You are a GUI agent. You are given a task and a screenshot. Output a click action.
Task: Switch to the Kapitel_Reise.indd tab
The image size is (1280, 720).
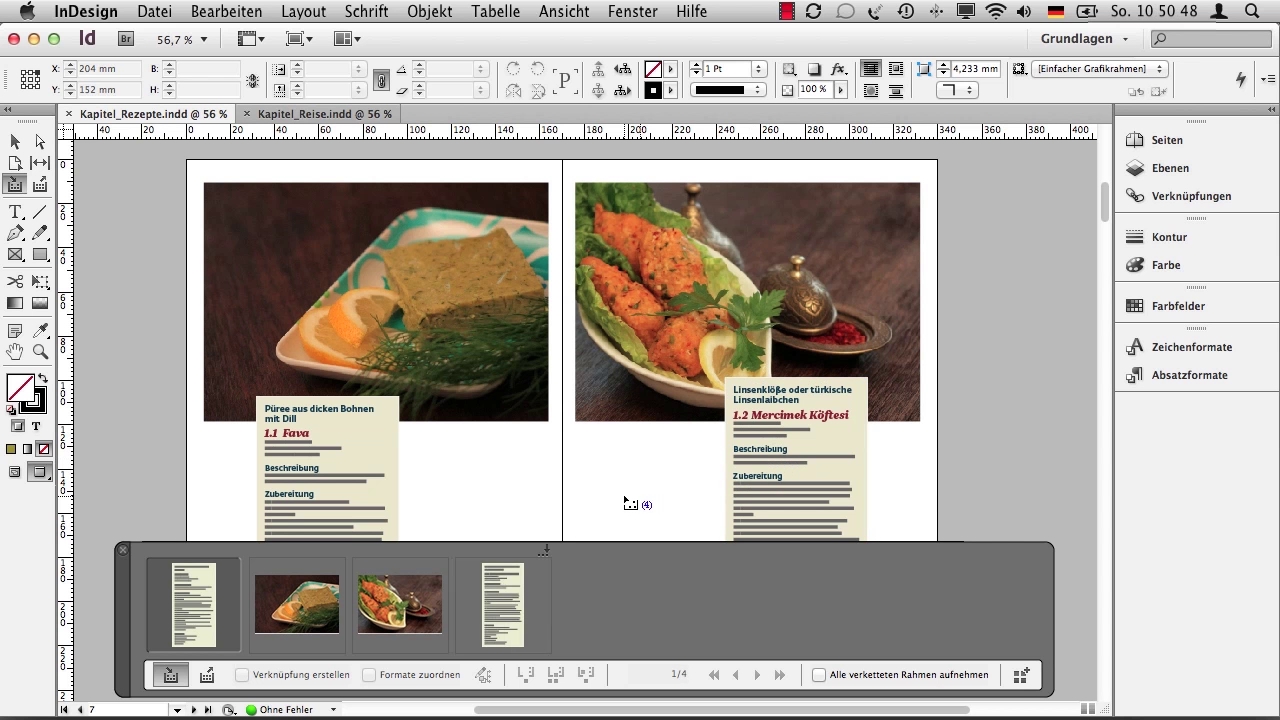324,114
